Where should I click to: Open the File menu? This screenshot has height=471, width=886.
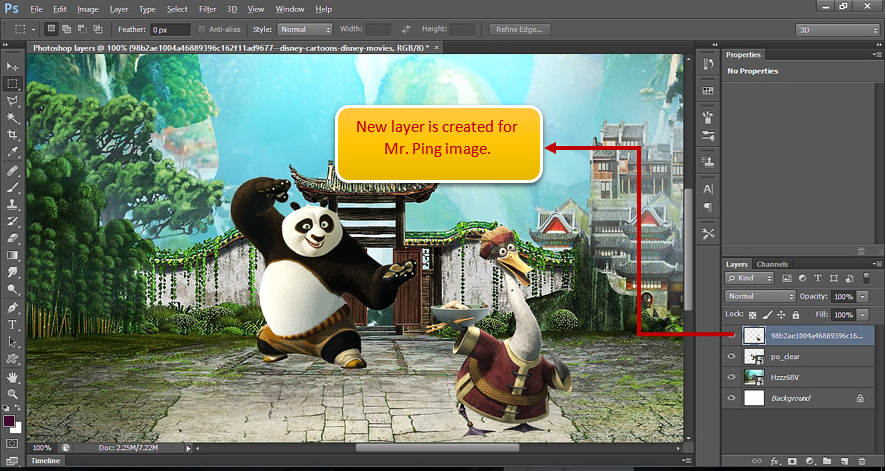36,9
